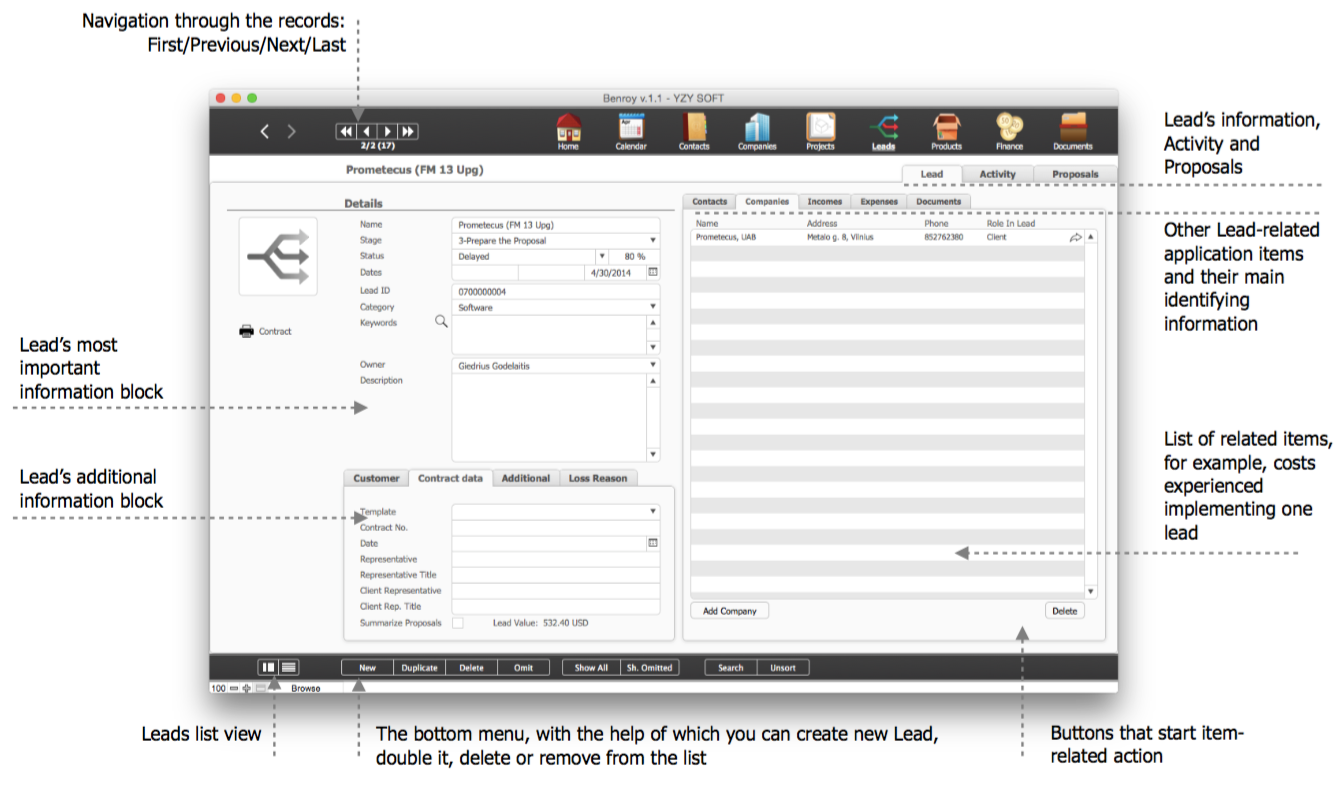The image size is (1344, 787).
Task: Go to the Companies module icon
Action: click(x=757, y=128)
